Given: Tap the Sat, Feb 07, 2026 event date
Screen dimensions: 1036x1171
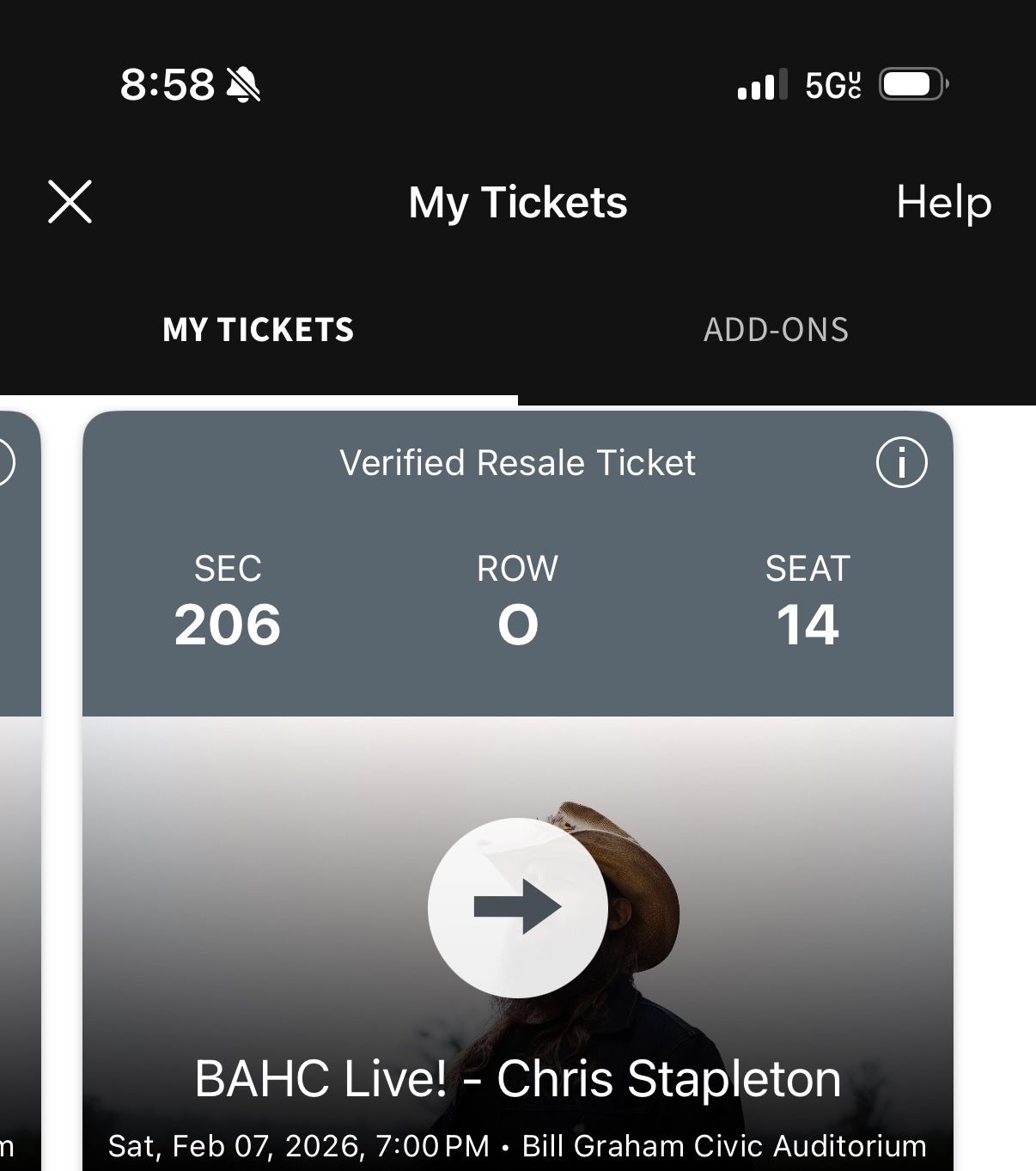Looking at the screenshot, I should pyautogui.click(x=232, y=1146).
